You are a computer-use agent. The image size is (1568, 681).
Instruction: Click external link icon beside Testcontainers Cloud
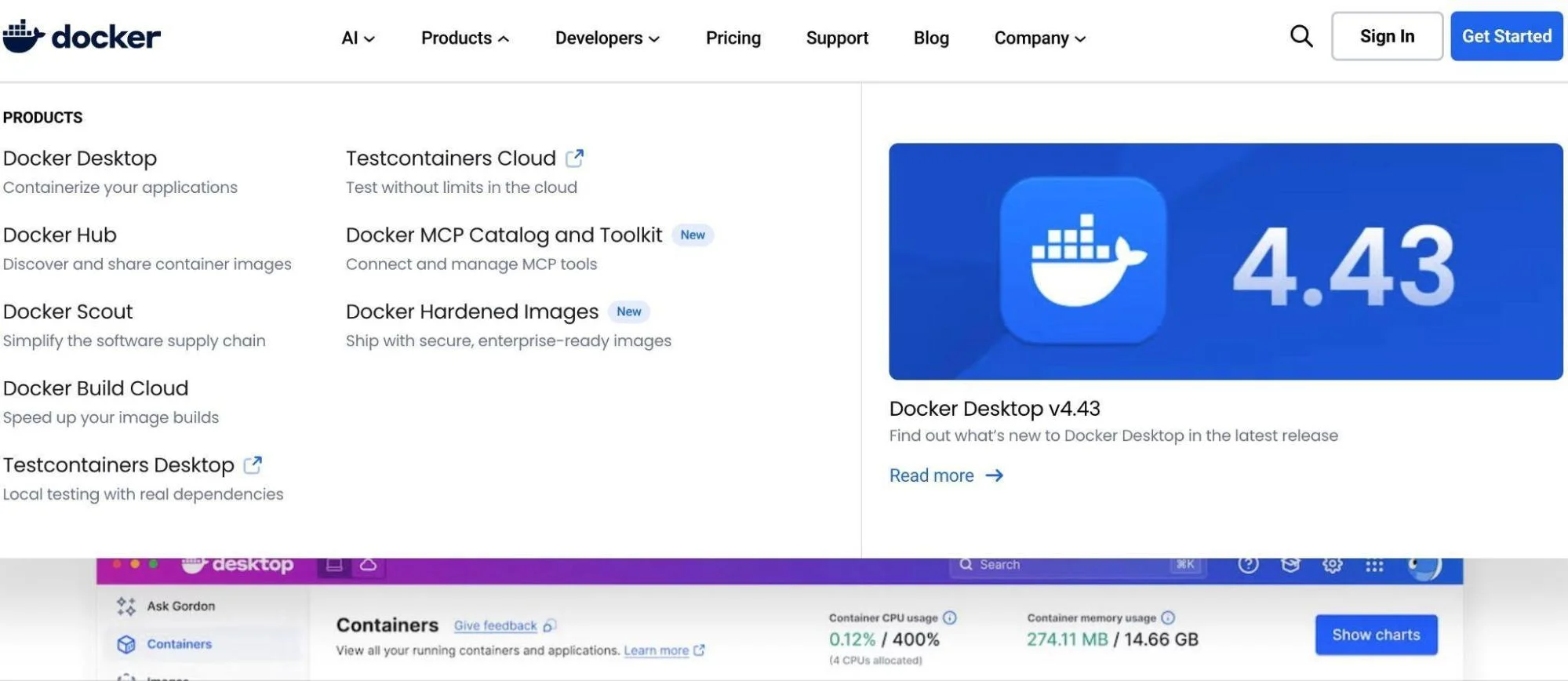point(575,158)
